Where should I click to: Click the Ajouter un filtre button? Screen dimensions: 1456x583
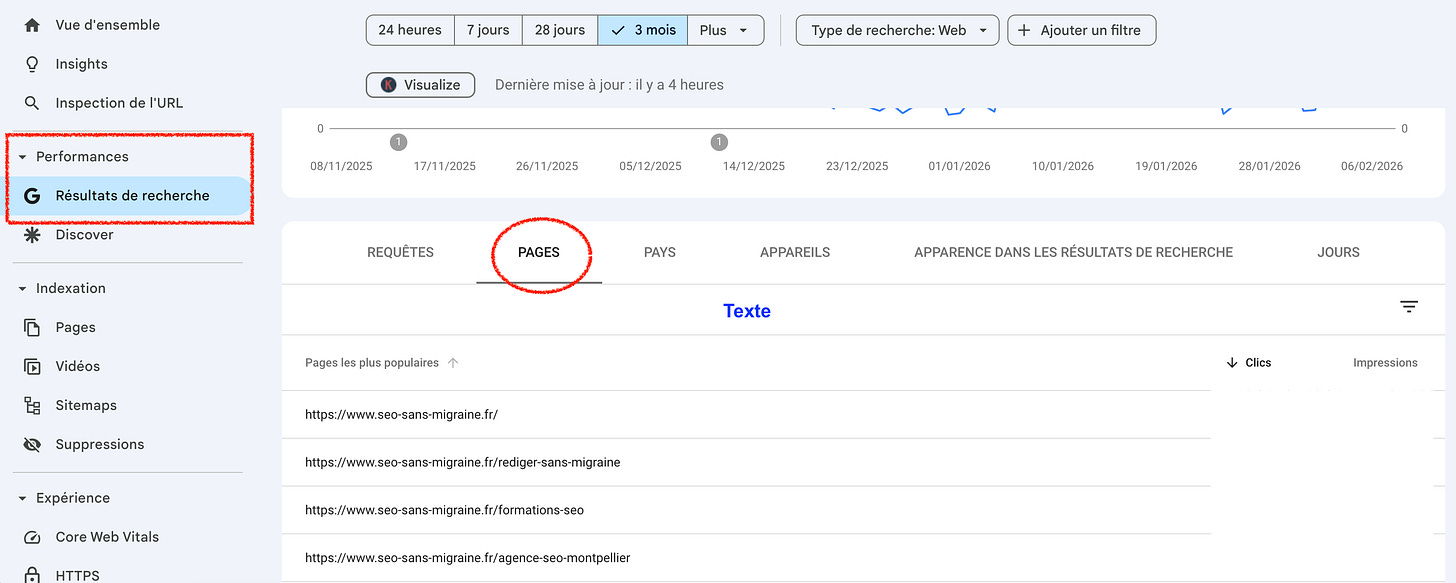coord(1082,30)
